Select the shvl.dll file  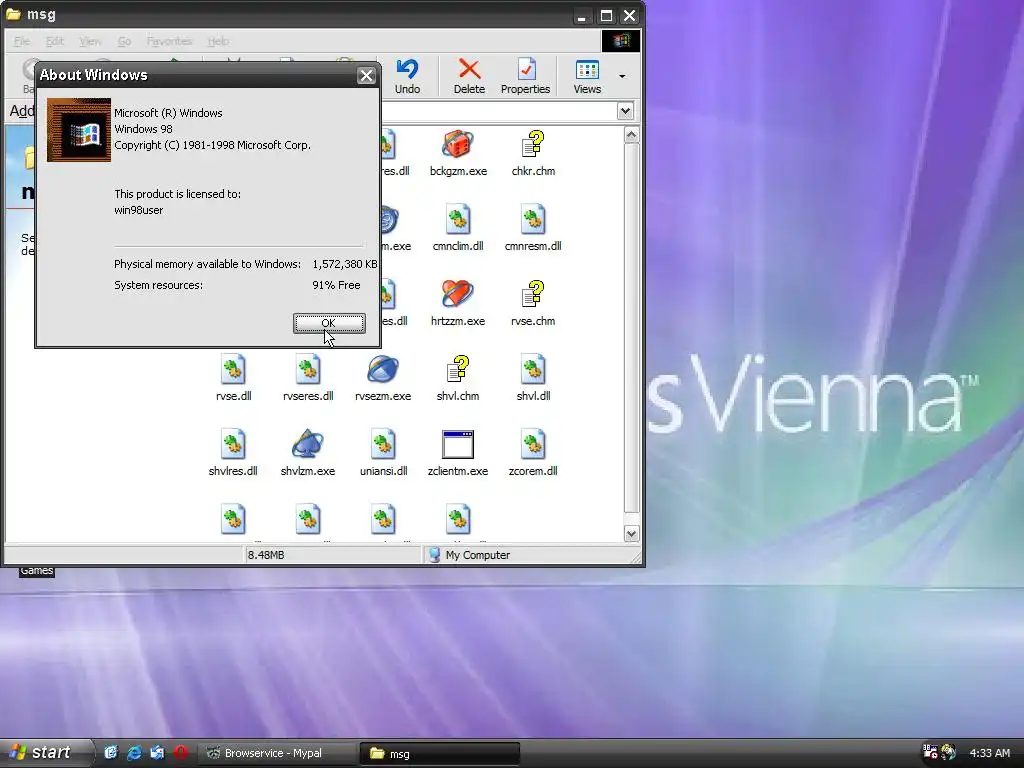pyautogui.click(x=533, y=378)
